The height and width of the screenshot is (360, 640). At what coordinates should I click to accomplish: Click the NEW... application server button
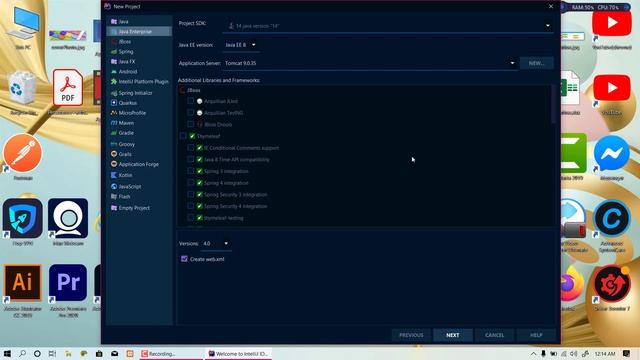(x=536, y=63)
